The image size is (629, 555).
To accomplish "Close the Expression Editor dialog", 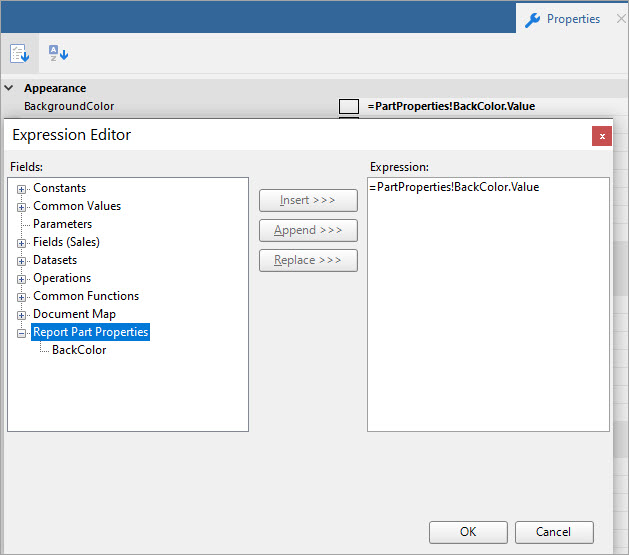I will 602,136.
